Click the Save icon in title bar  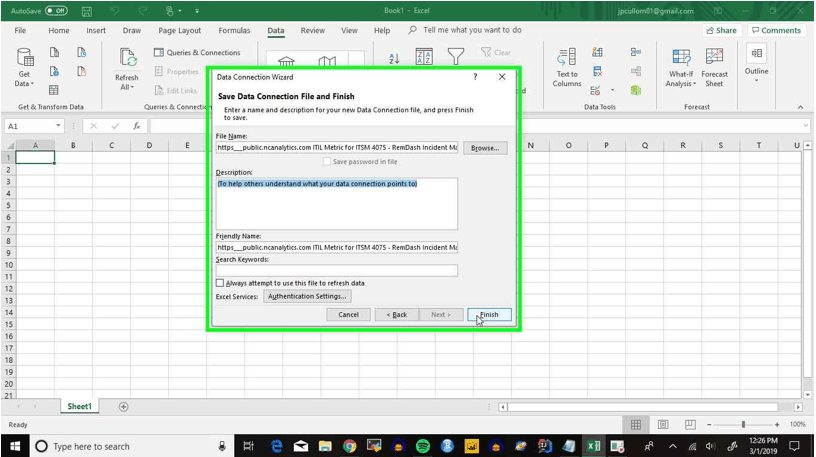pyautogui.click(x=87, y=11)
